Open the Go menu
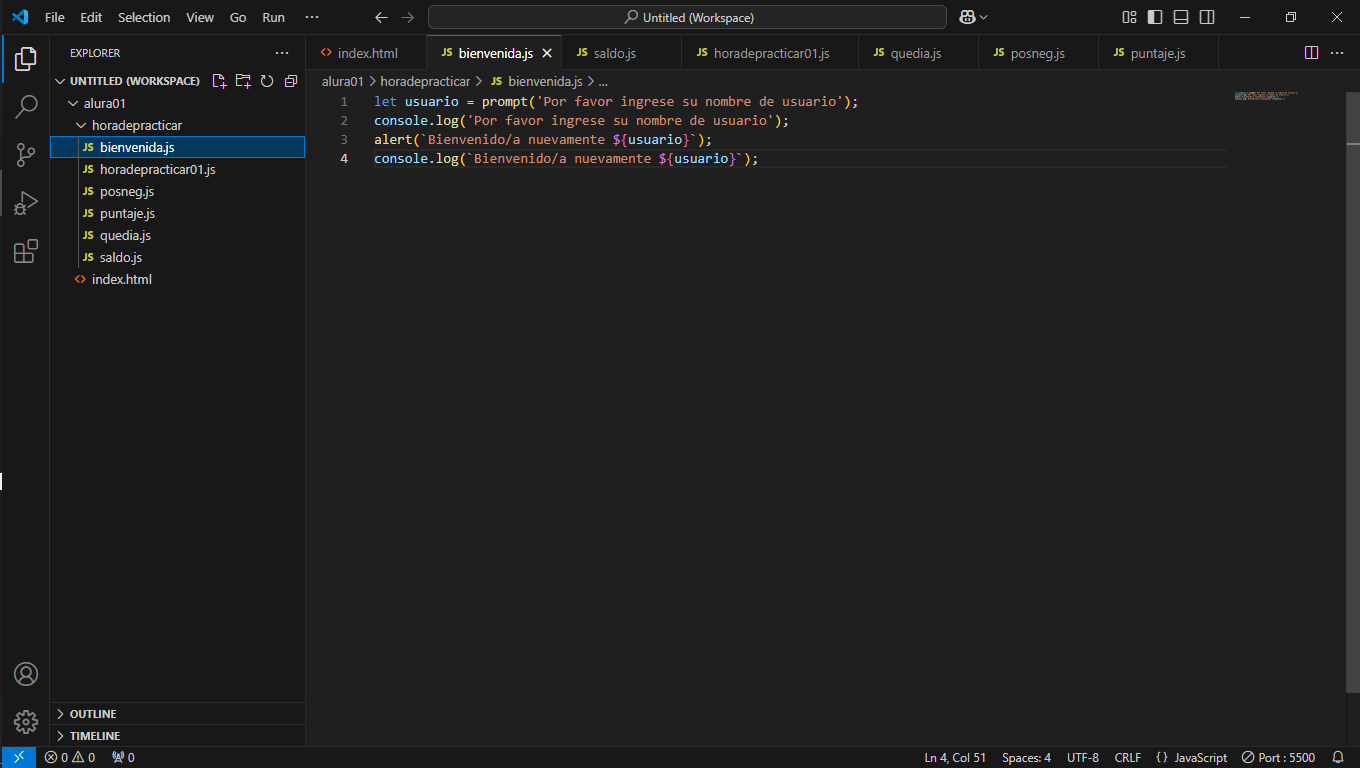The height and width of the screenshot is (768, 1360). [238, 17]
